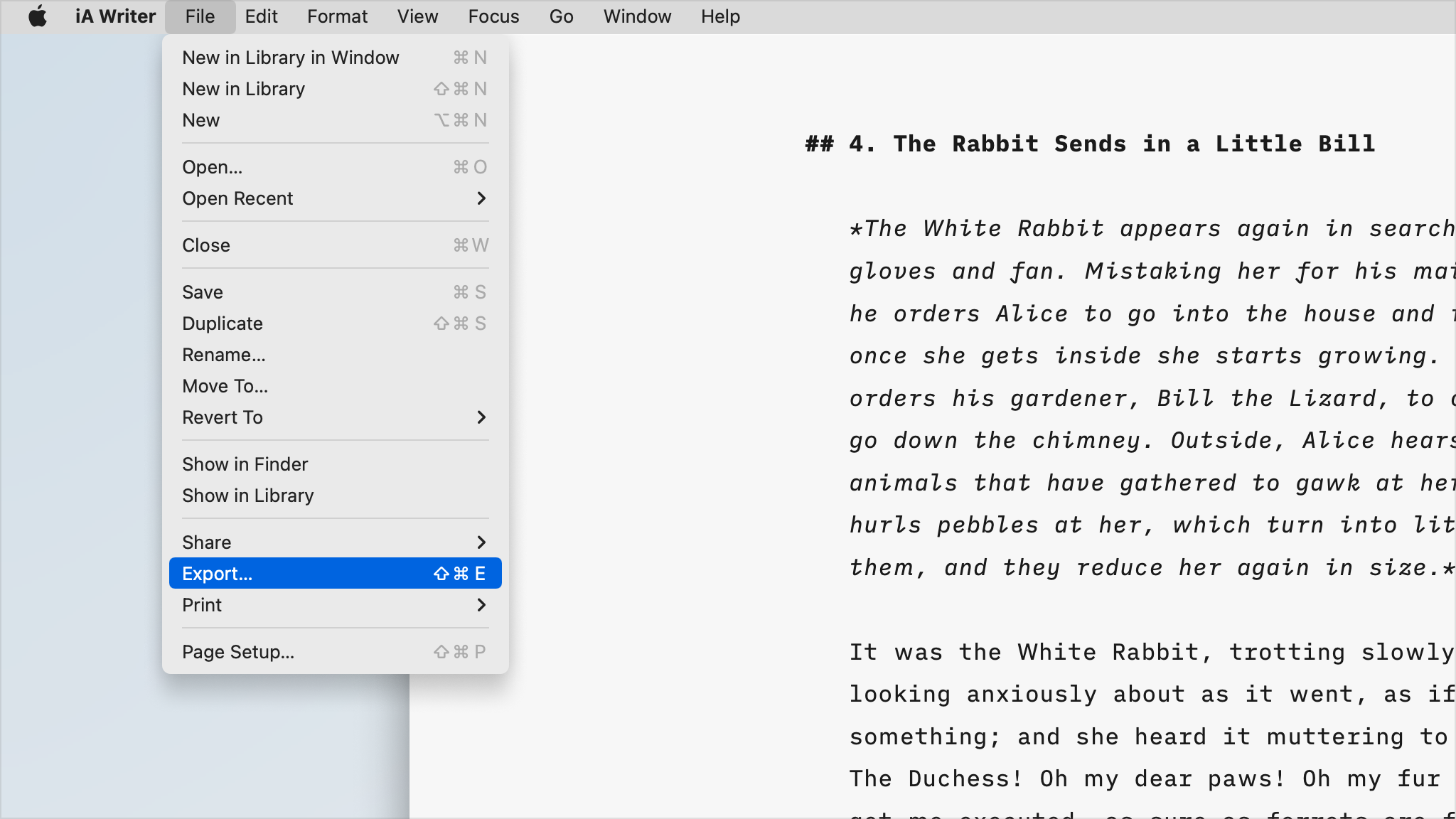Click line 'he orders Alice to go into'
This screenshot has height=819, width=1456.
pyautogui.click(x=1152, y=314)
